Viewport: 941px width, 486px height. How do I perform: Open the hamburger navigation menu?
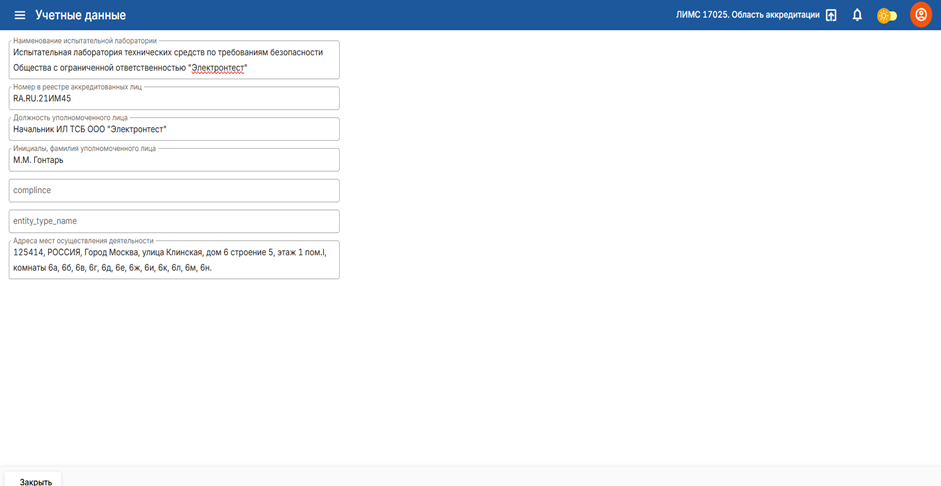pos(19,15)
